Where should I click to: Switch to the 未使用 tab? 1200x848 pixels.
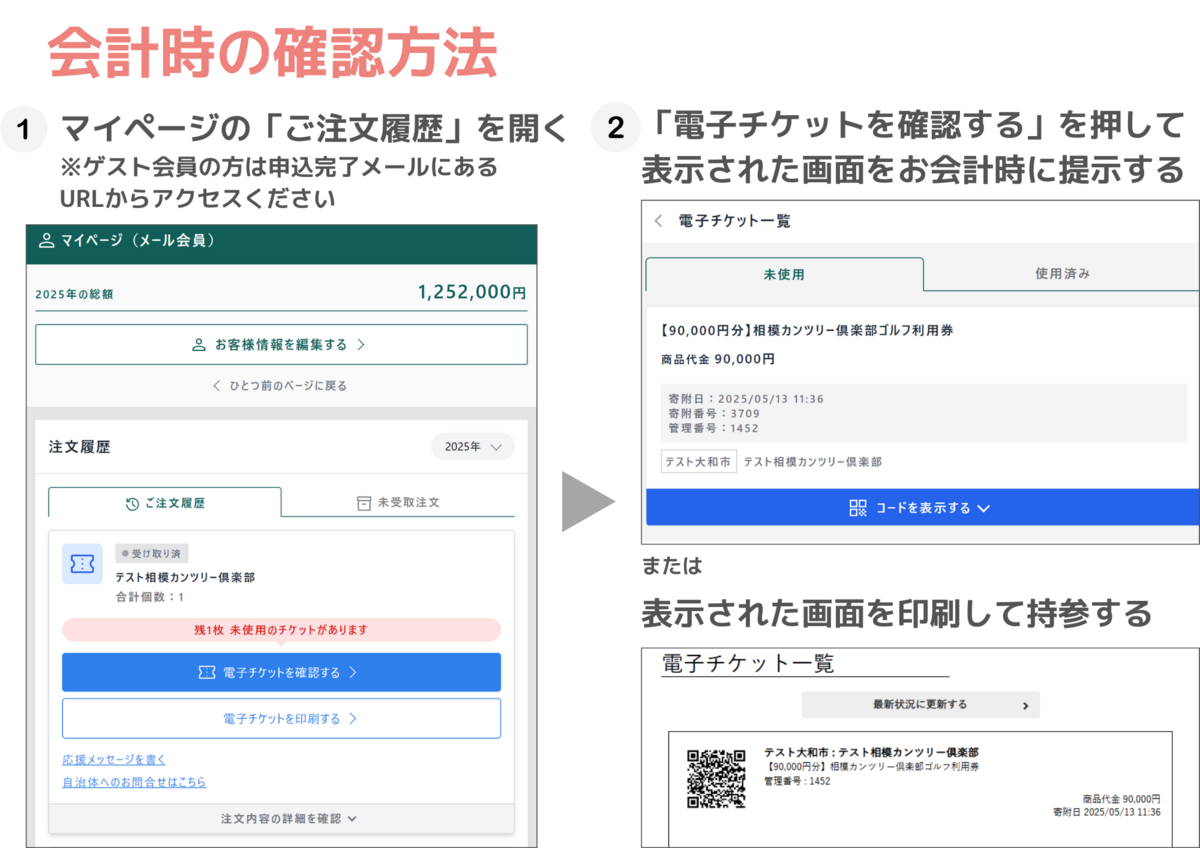784,274
